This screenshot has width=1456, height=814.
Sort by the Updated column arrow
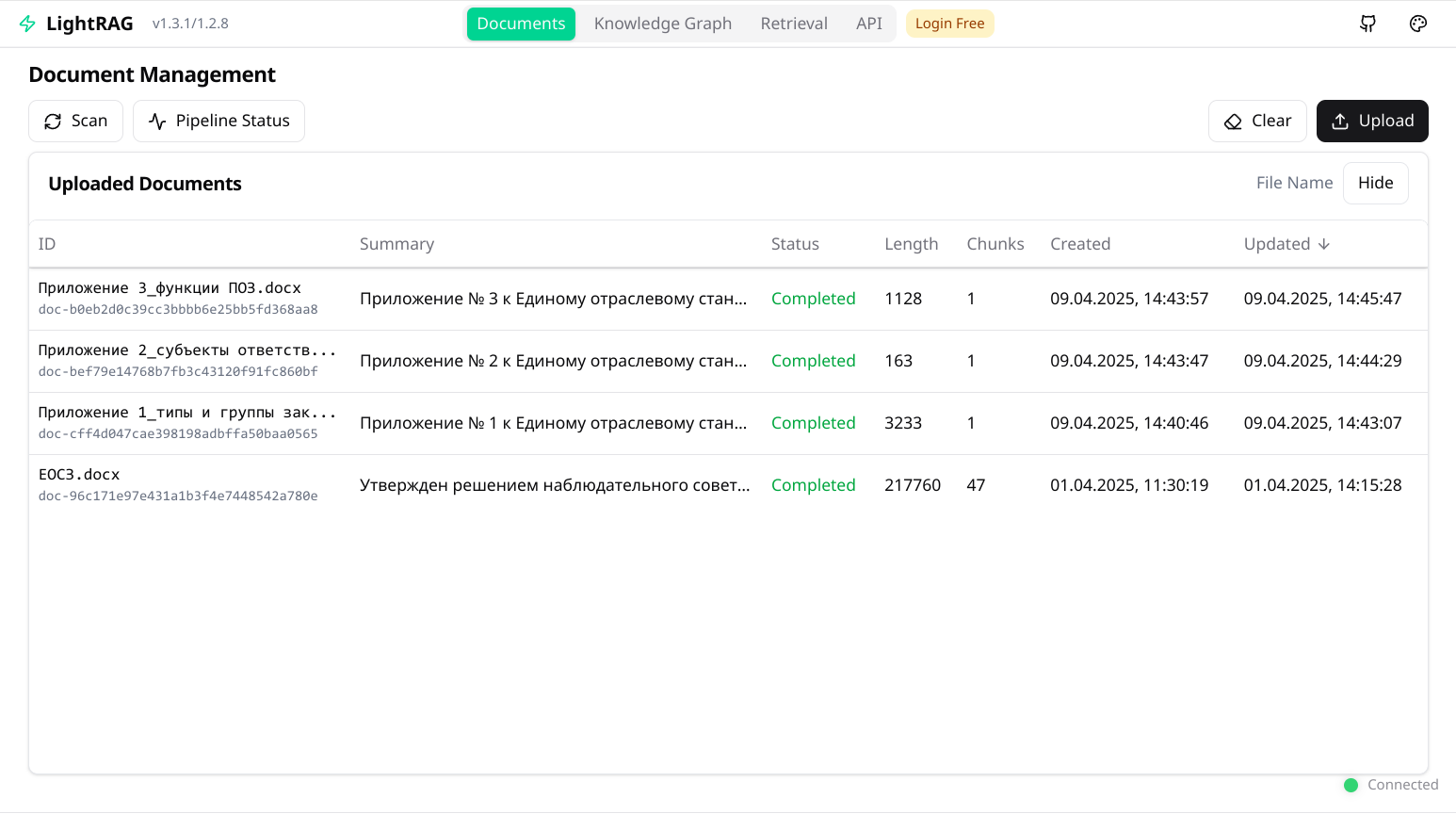[x=1324, y=244]
